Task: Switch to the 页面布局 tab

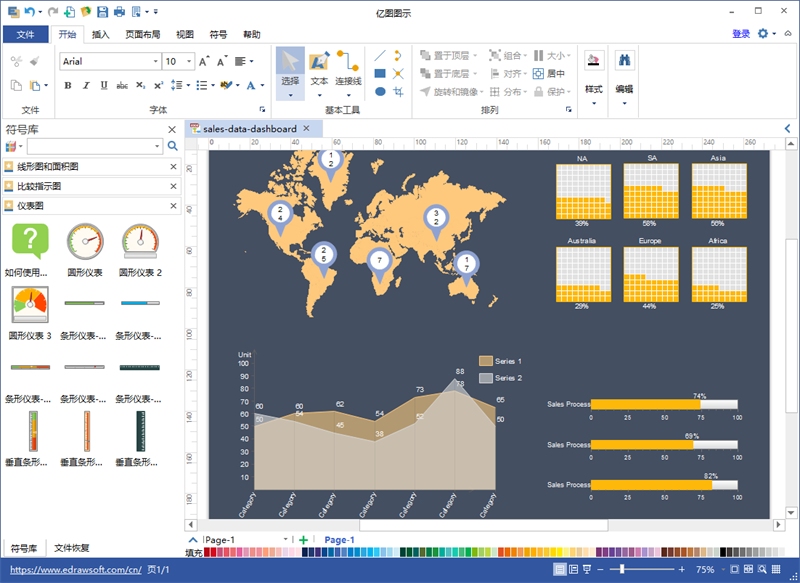Action: coord(143,34)
